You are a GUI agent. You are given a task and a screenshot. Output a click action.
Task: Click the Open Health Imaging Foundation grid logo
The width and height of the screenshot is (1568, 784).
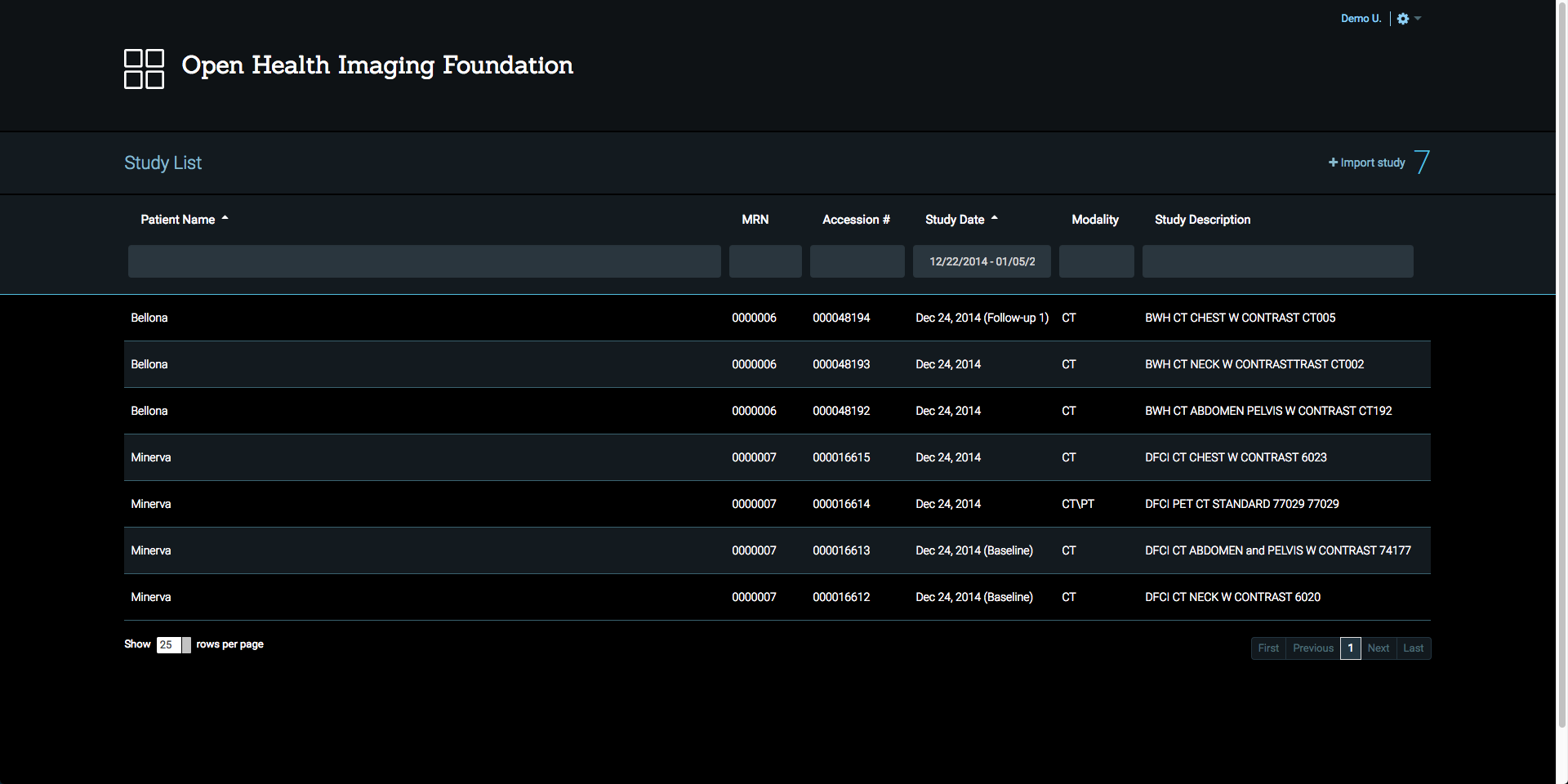(144, 69)
